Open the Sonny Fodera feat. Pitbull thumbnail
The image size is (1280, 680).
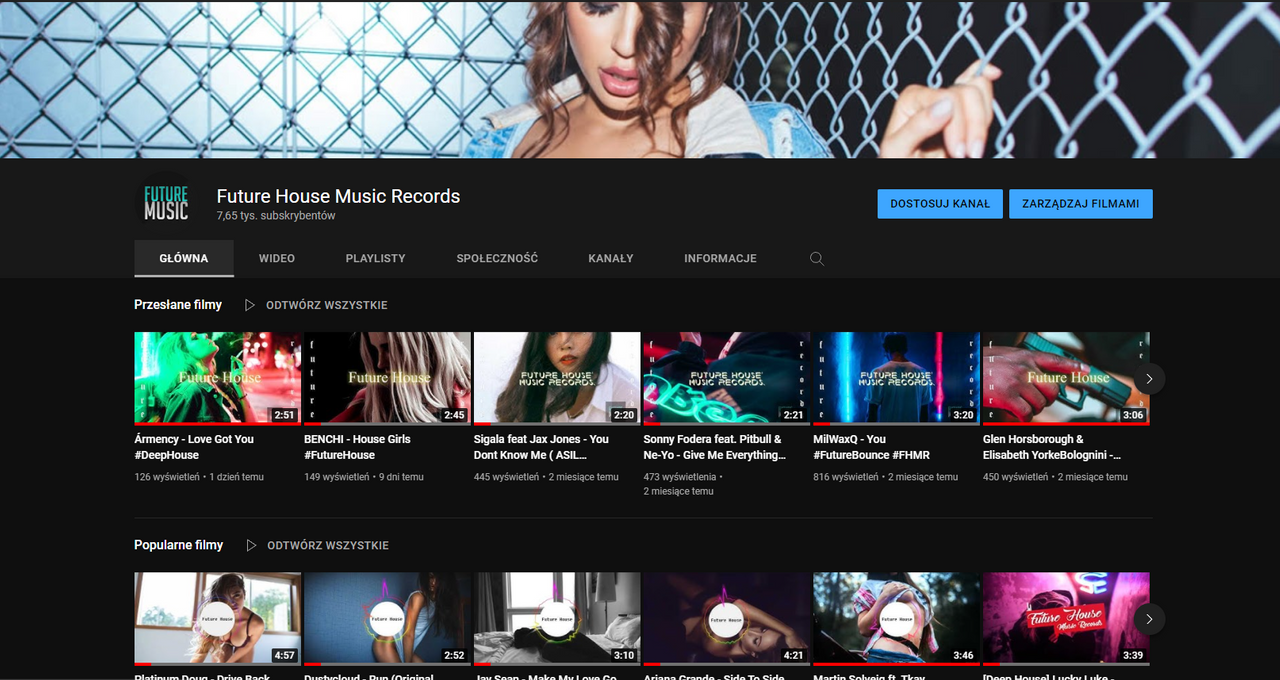point(727,379)
